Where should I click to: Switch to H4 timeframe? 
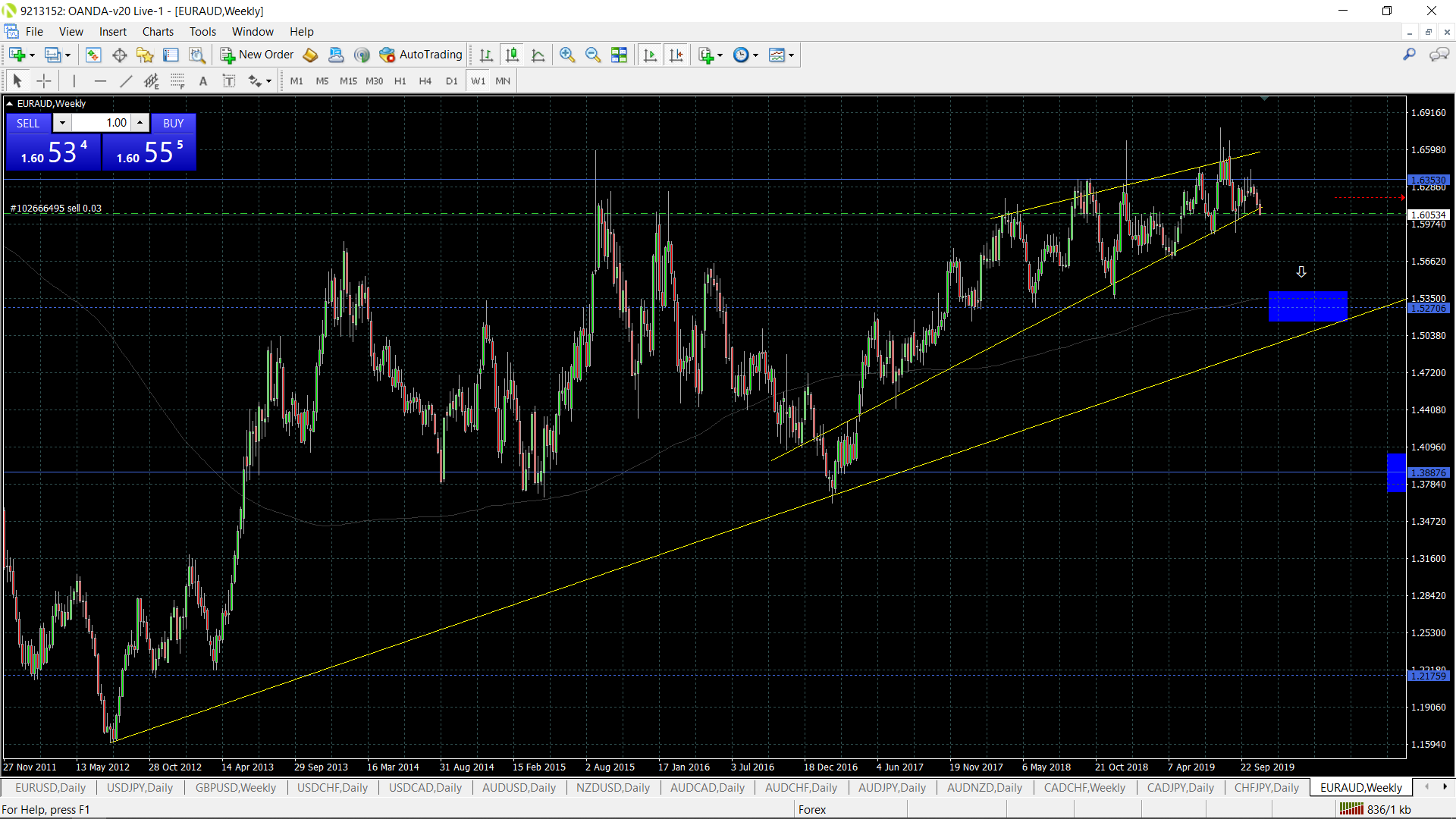425,80
